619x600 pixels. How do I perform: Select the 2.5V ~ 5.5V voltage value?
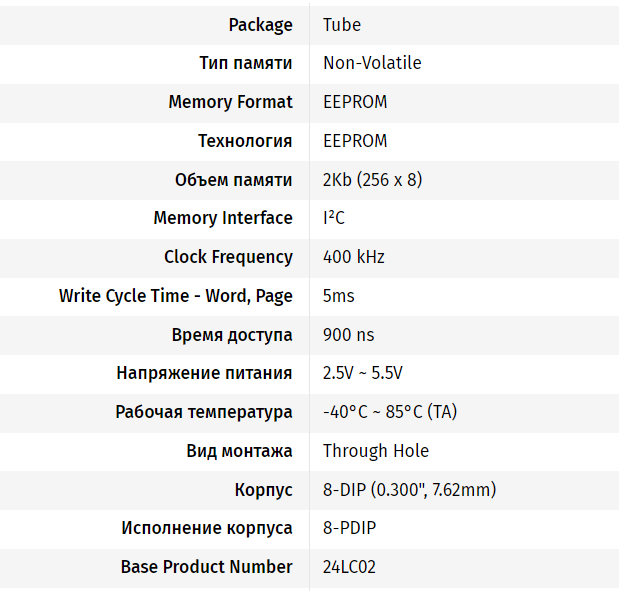(362, 373)
